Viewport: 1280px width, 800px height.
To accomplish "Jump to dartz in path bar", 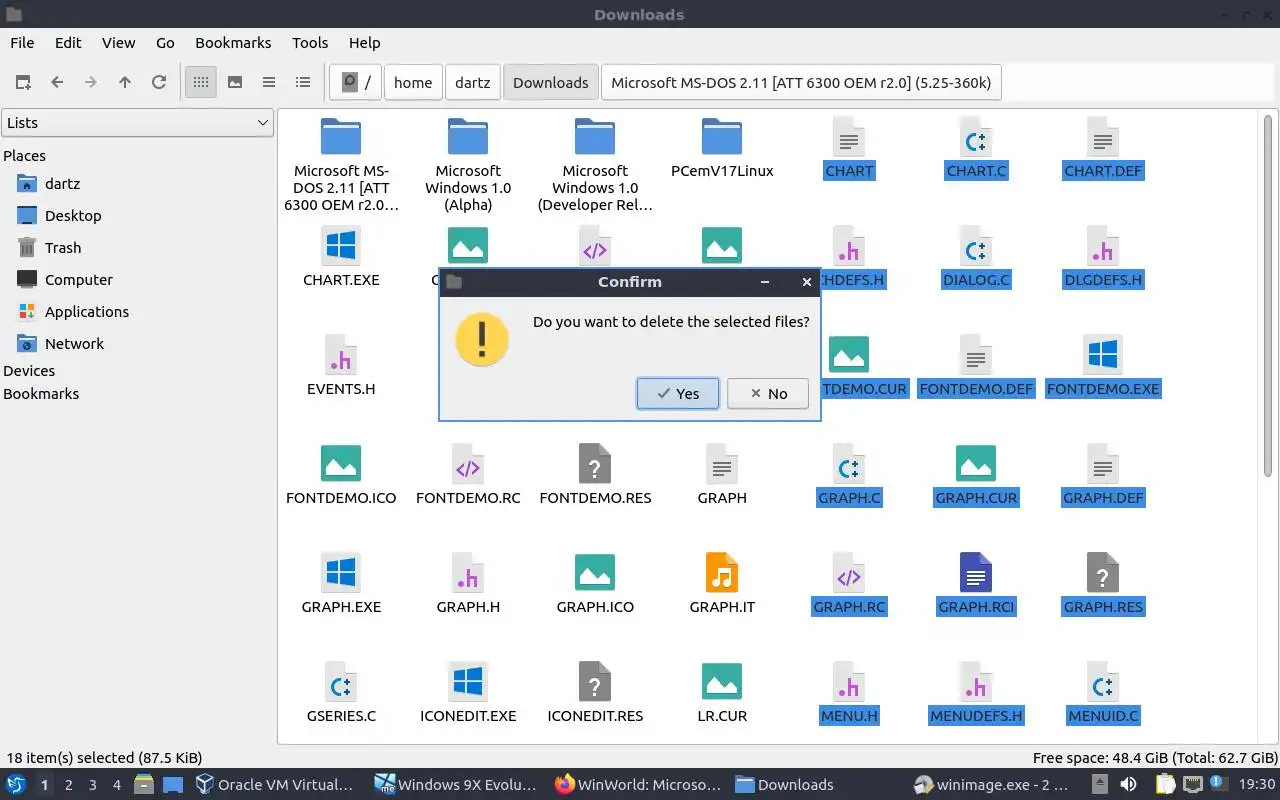I will 473,82.
